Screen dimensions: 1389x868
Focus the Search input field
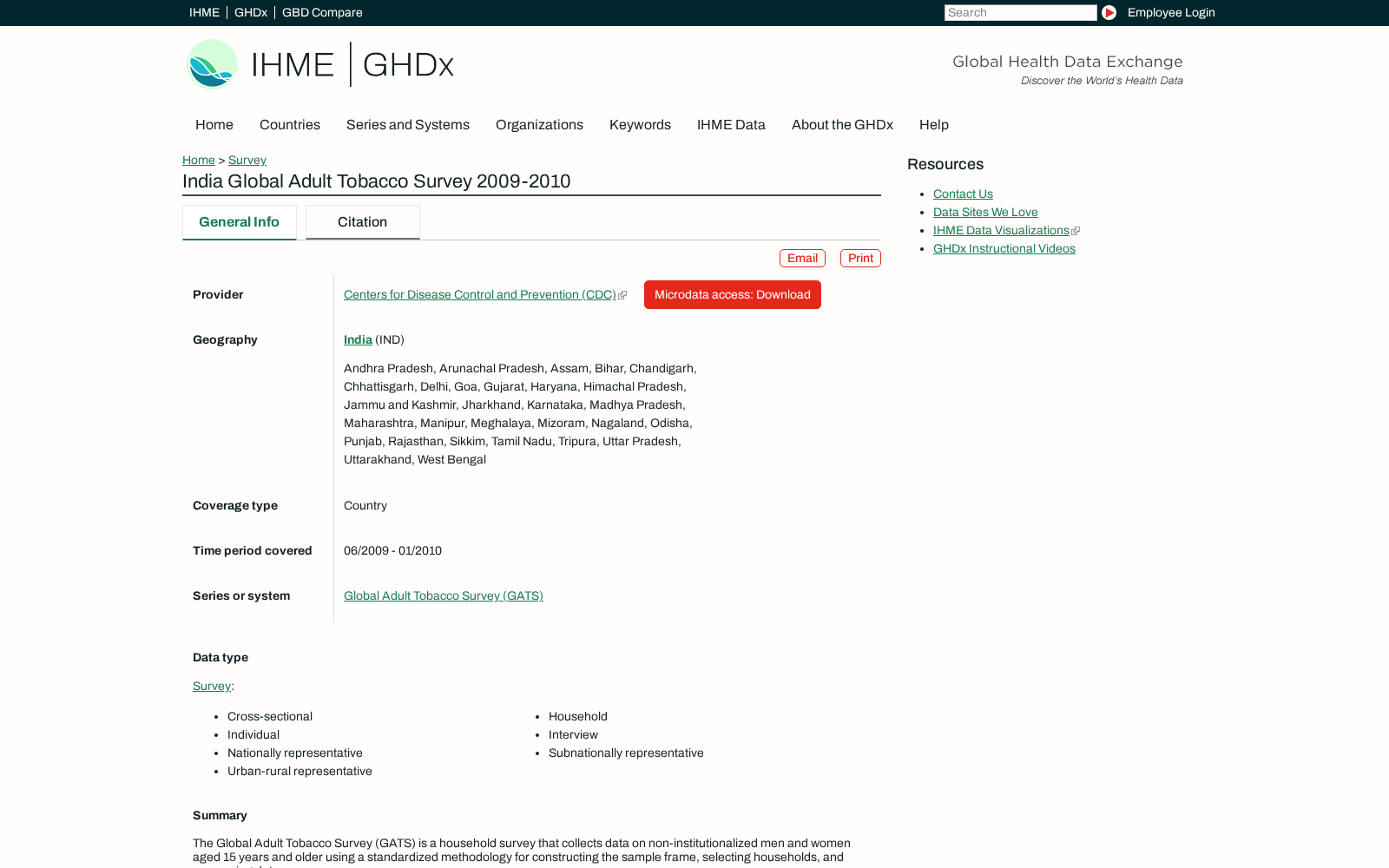(x=1021, y=12)
